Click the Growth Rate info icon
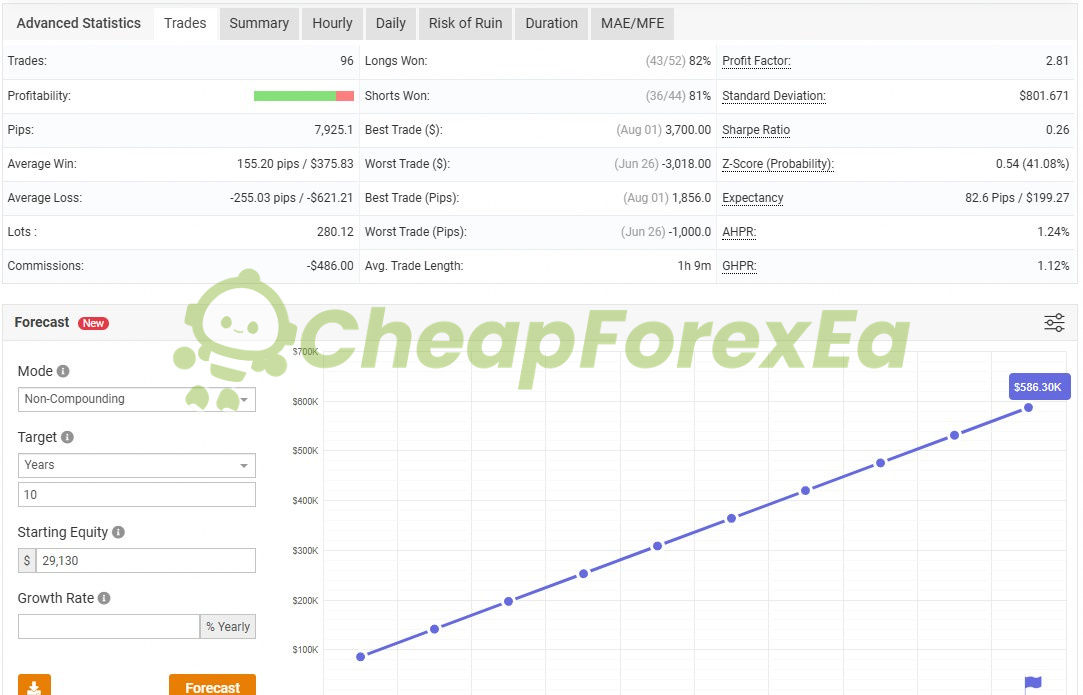The width and height of the screenshot is (1083, 695). [104, 598]
